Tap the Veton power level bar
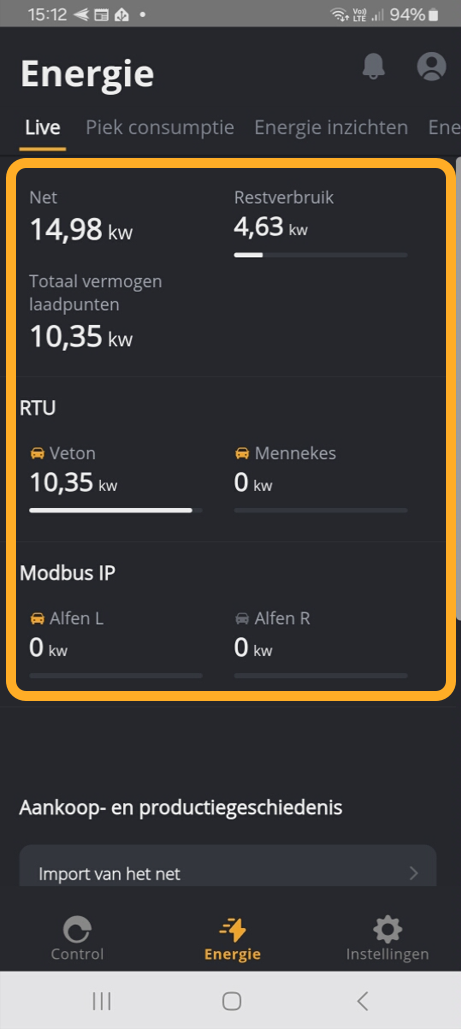Screen dimensions: 461x1029 [x=116, y=510]
